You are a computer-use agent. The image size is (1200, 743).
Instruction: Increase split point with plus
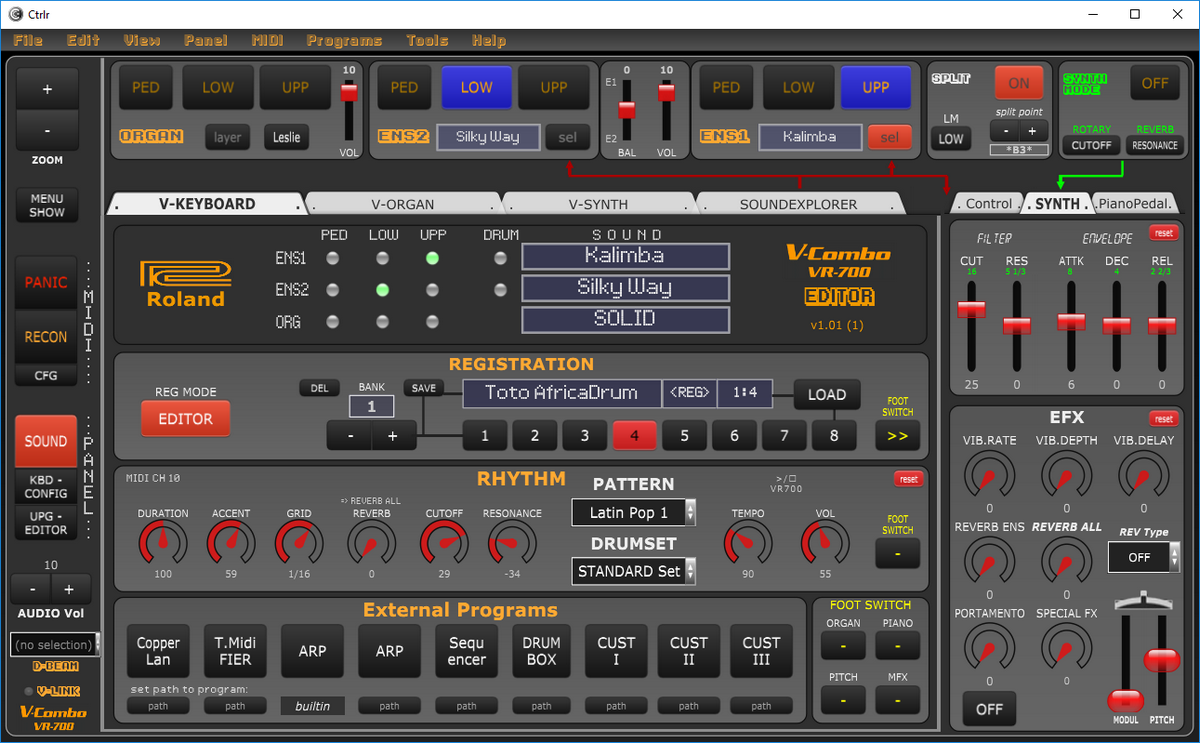pos(1034,131)
